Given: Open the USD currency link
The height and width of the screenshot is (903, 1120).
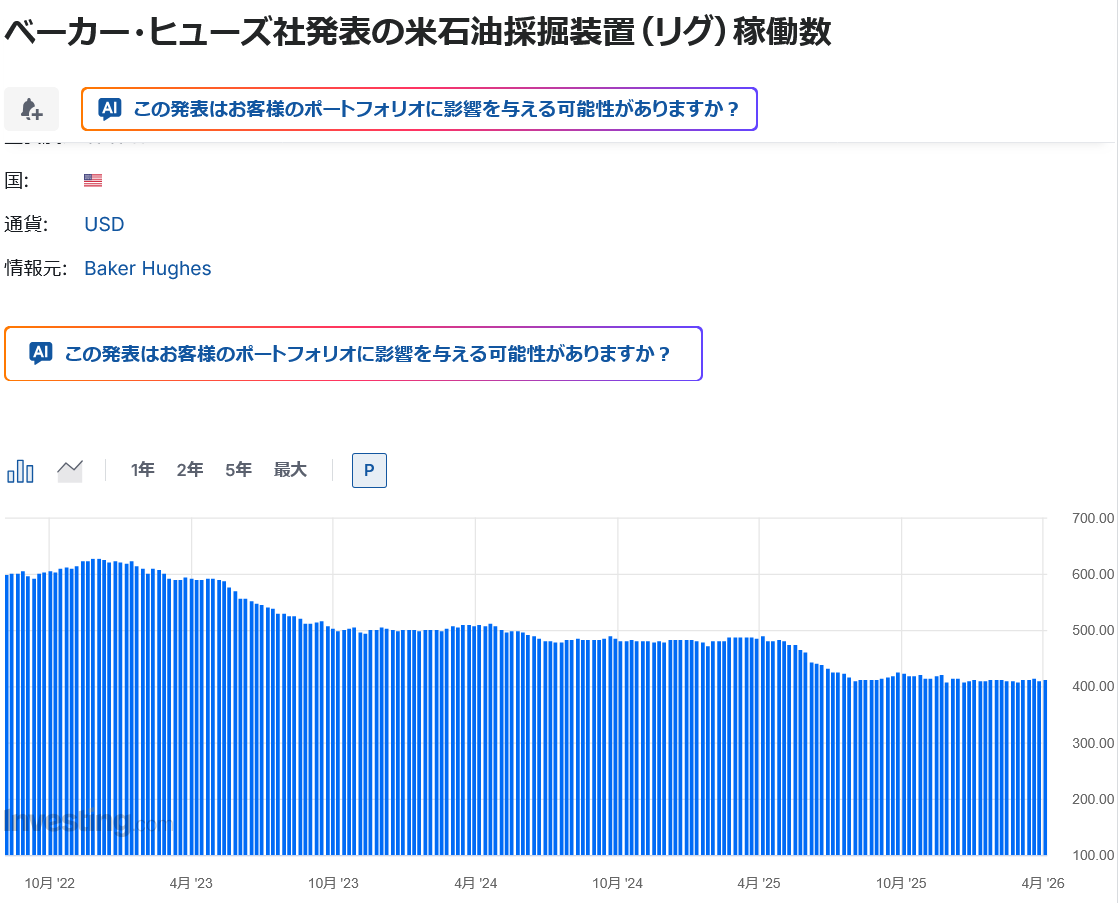Looking at the screenshot, I should (x=104, y=224).
